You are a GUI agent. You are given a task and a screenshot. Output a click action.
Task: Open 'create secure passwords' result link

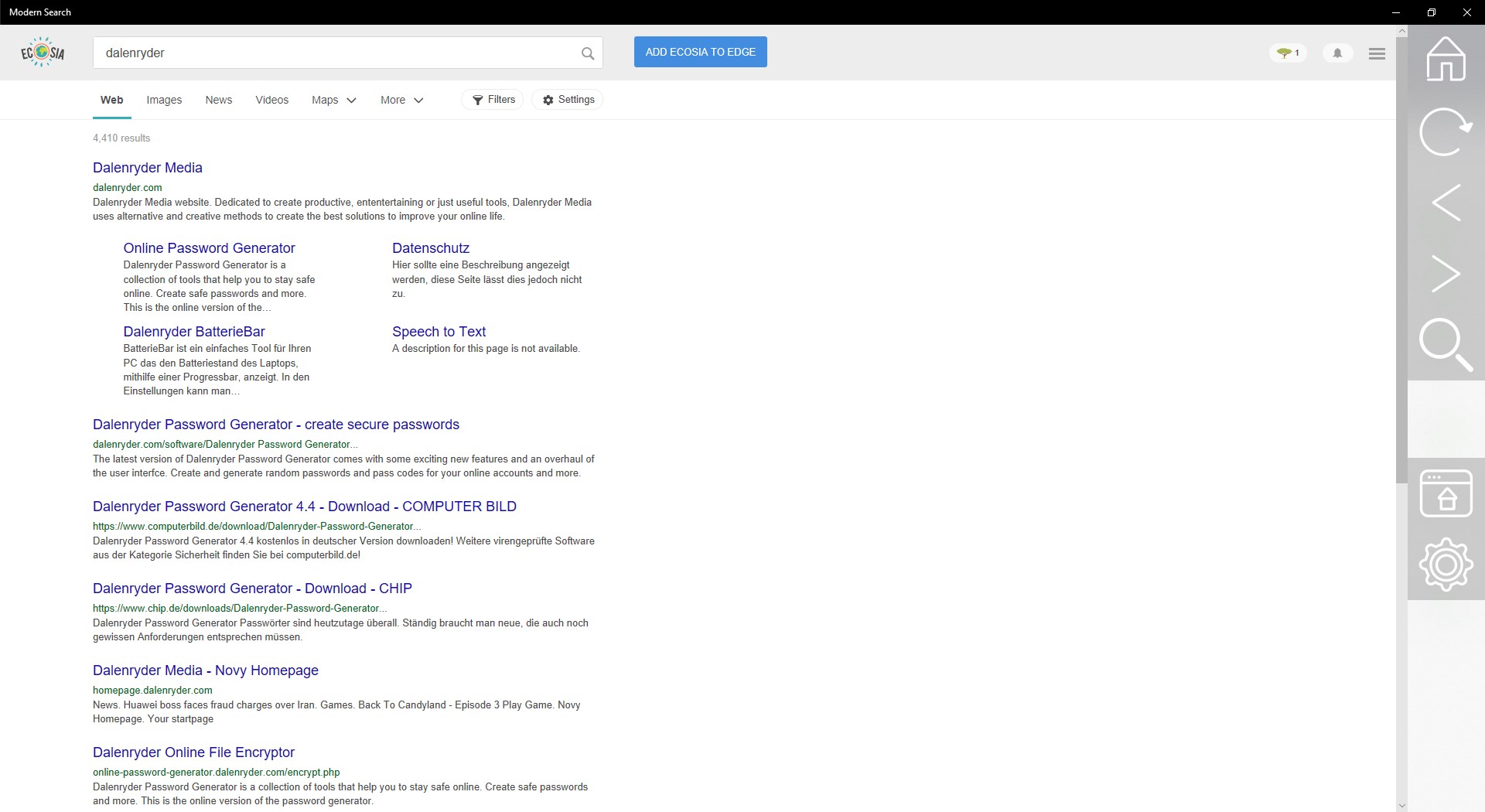click(276, 425)
